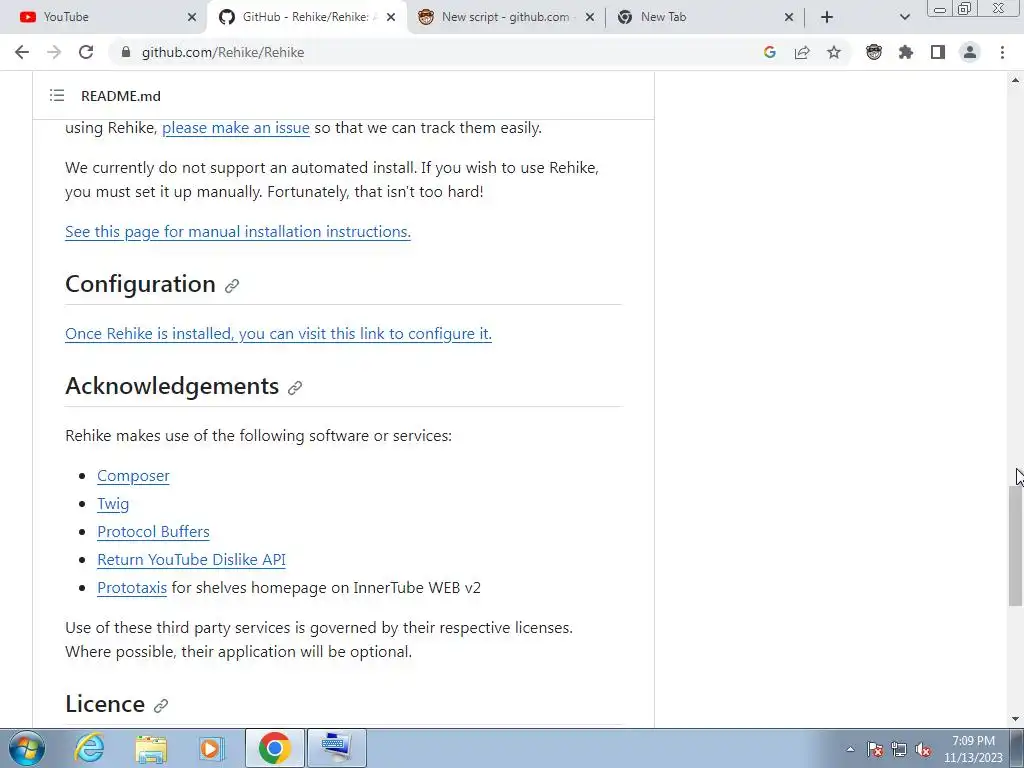Open manual installation instructions link

(x=238, y=232)
